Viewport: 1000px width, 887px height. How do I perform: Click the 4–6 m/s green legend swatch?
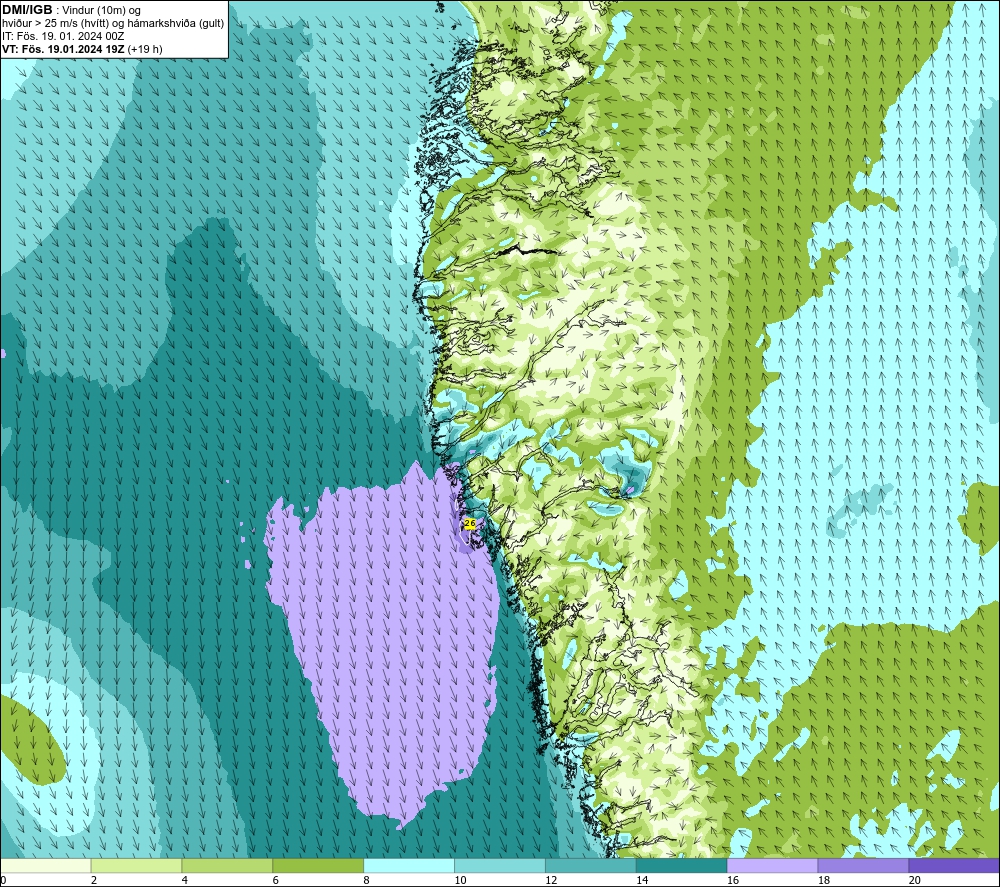pos(227,865)
